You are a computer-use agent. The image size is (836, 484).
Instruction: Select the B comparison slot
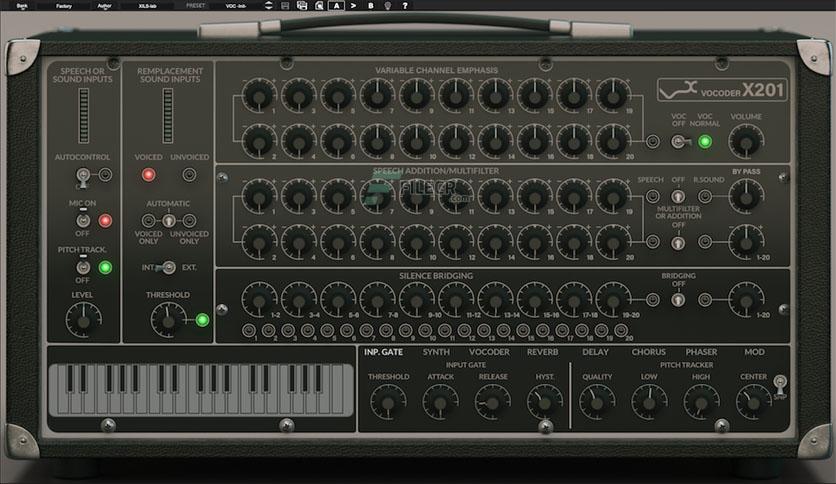(x=371, y=6)
